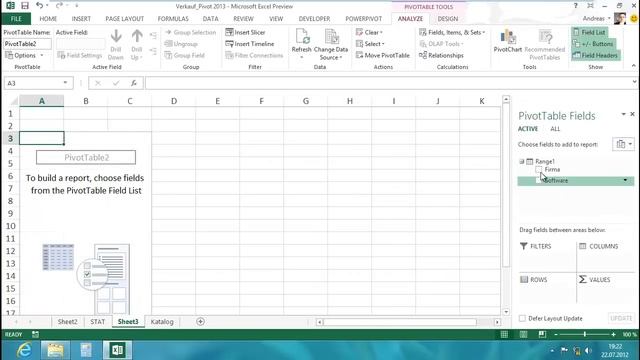Open the Select dropdown
640x360 pixels.
click(370, 44)
